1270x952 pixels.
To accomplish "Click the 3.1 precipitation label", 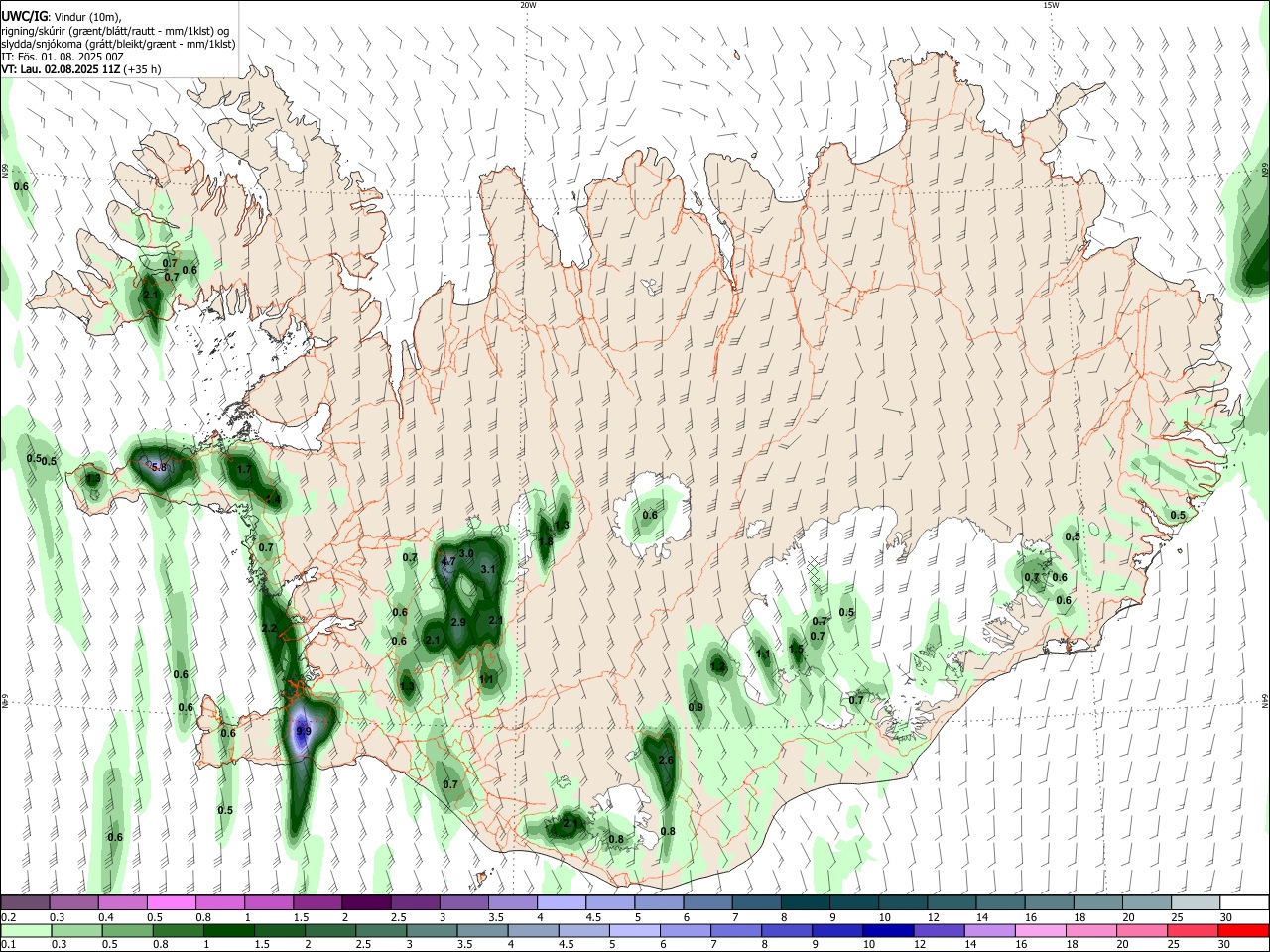I will 487,569.
